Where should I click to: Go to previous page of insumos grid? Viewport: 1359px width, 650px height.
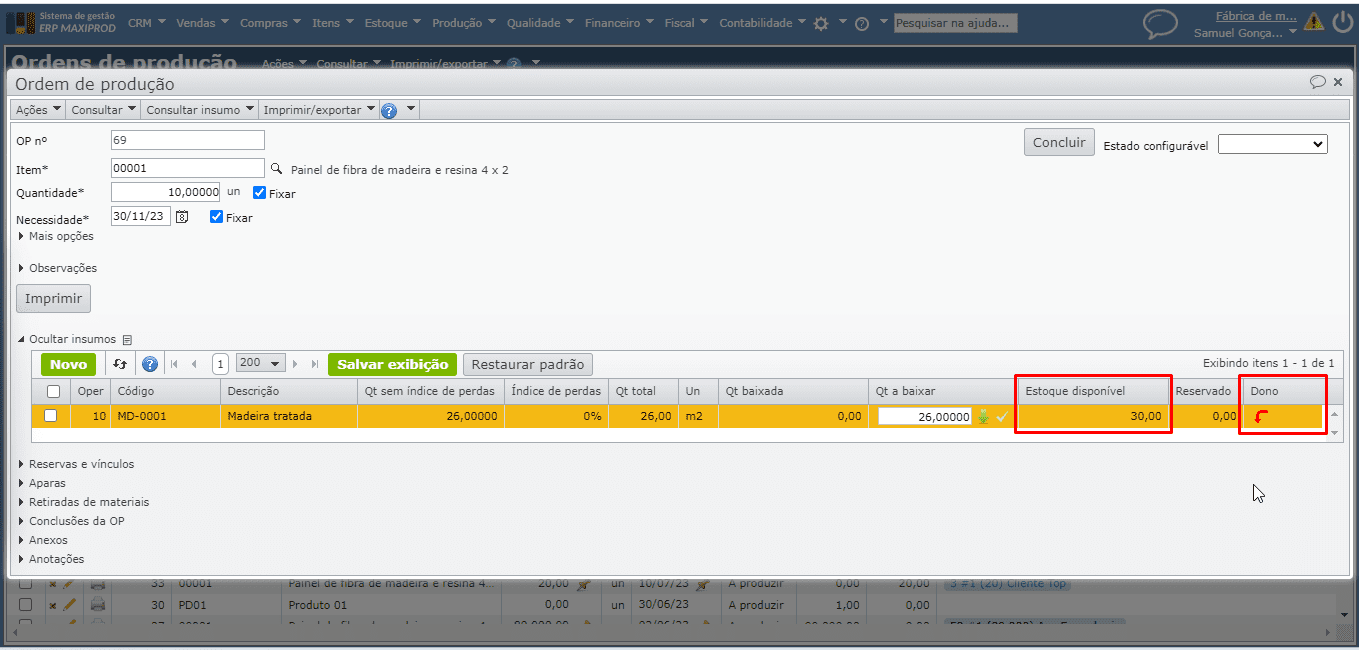[x=194, y=364]
